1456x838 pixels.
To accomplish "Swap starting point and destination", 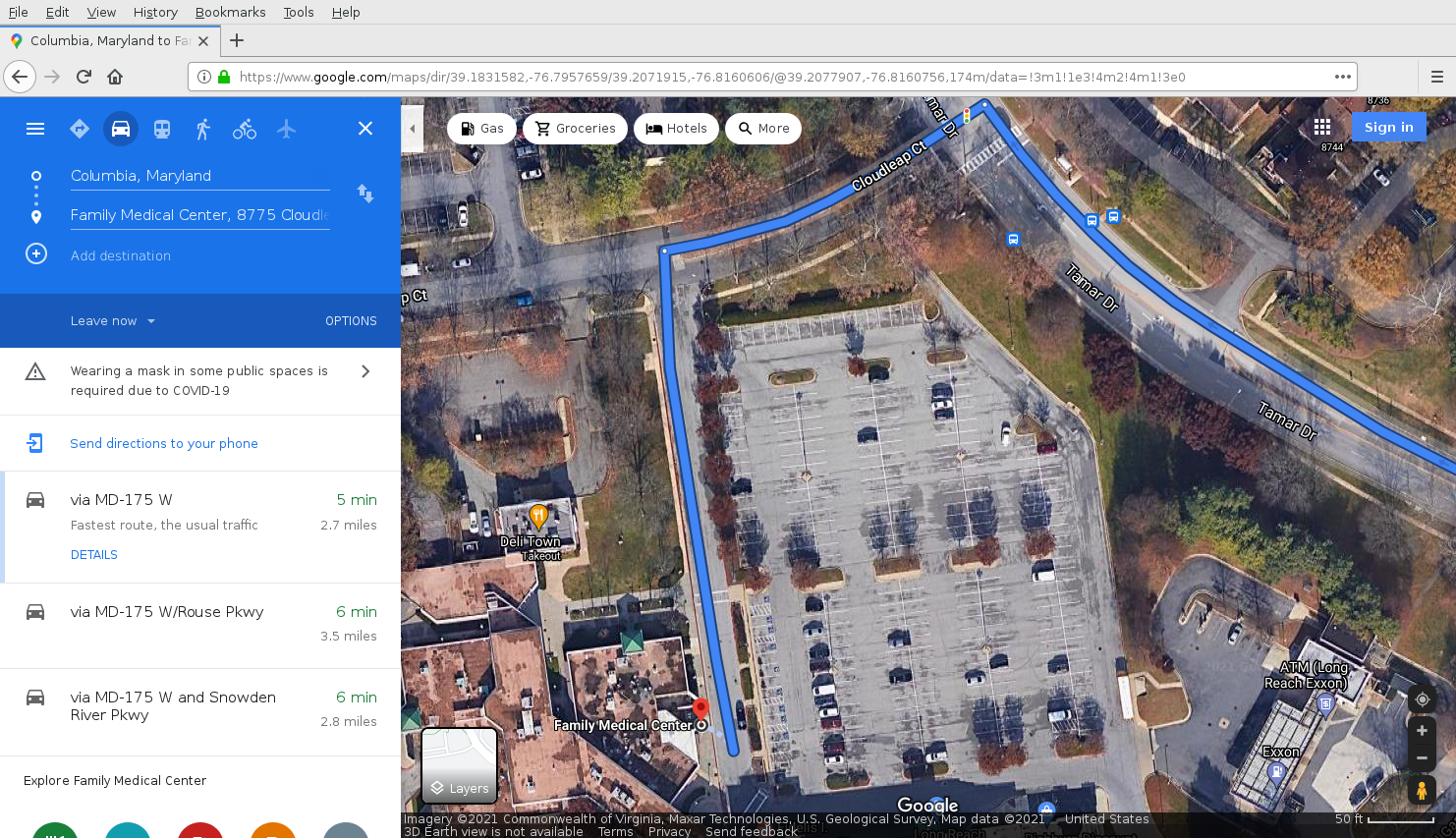I will tap(365, 194).
